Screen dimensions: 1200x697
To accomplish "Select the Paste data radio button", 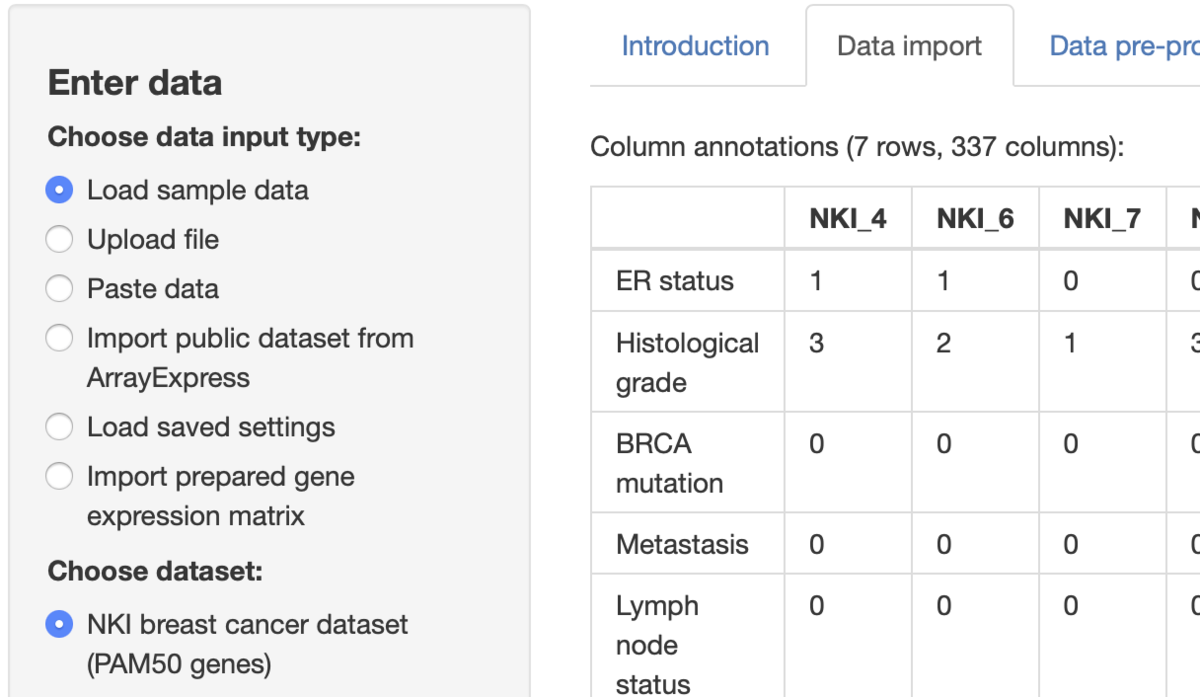I will tap(59, 289).
